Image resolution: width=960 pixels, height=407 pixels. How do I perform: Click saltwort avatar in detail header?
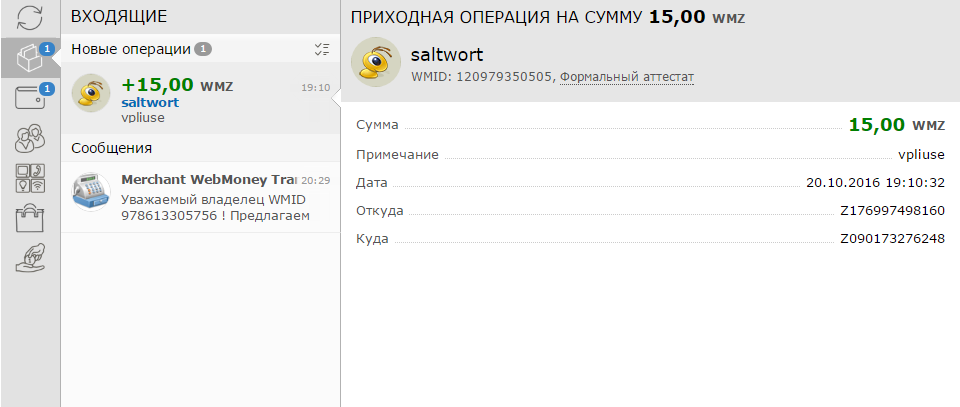(x=376, y=62)
